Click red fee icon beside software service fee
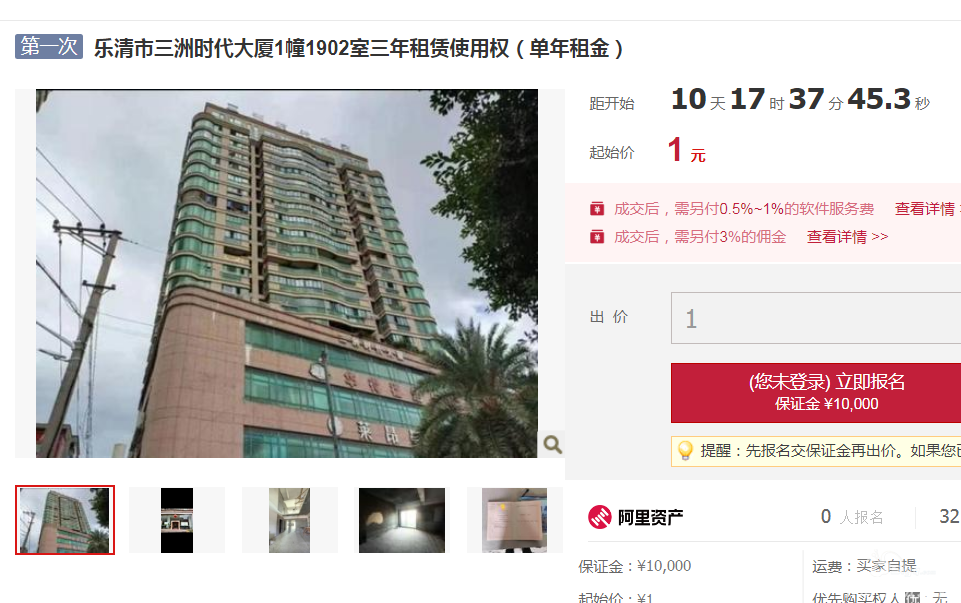961x603 pixels. [597, 209]
